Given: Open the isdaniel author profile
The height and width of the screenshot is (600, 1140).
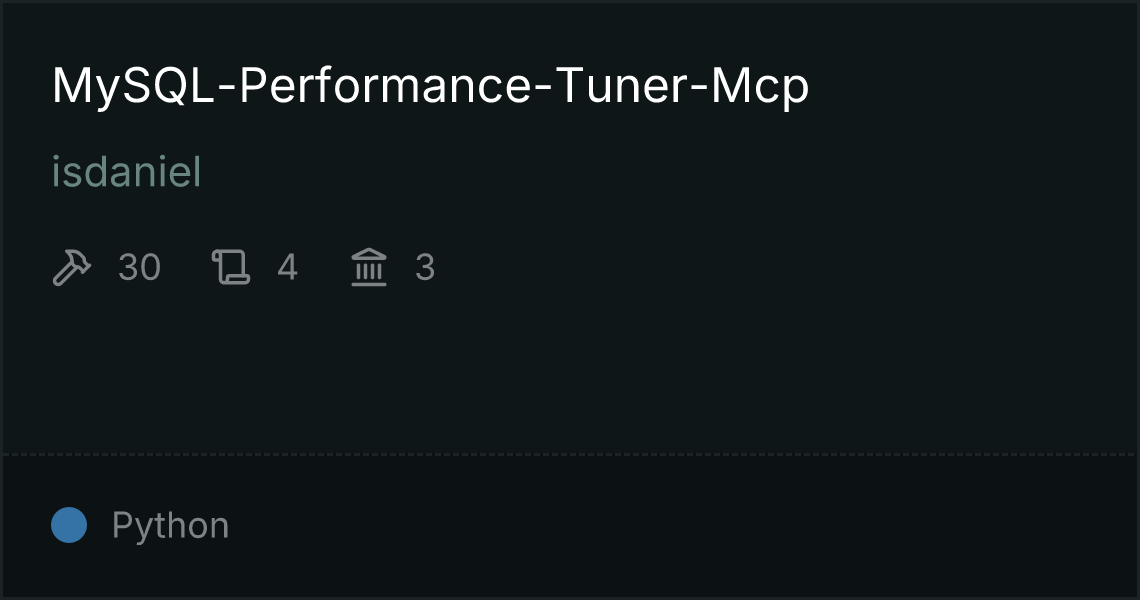Looking at the screenshot, I should click(126, 173).
